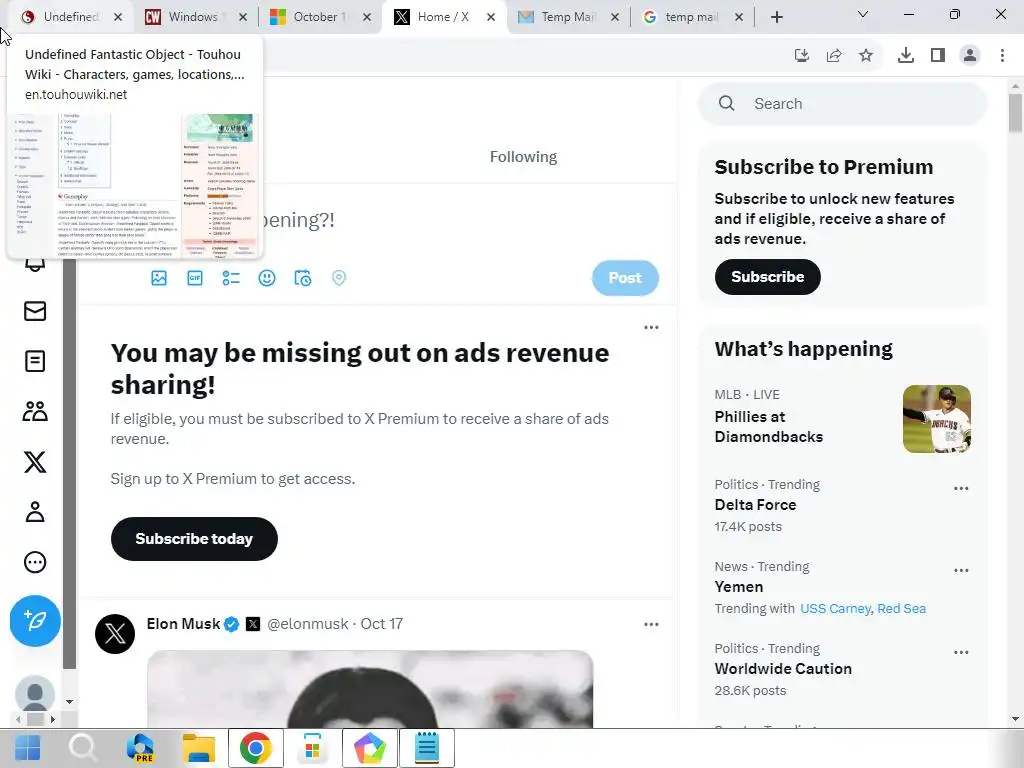
Task: Open Premium via the X sidebar icon
Action: [35, 462]
